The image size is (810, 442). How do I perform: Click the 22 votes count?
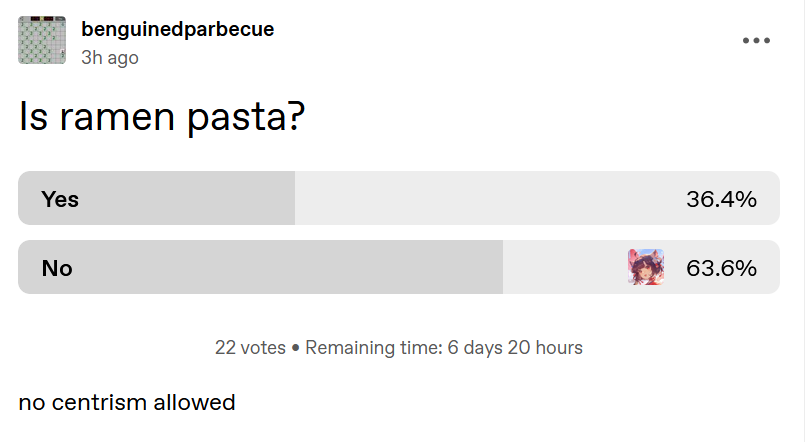[250, 348]
